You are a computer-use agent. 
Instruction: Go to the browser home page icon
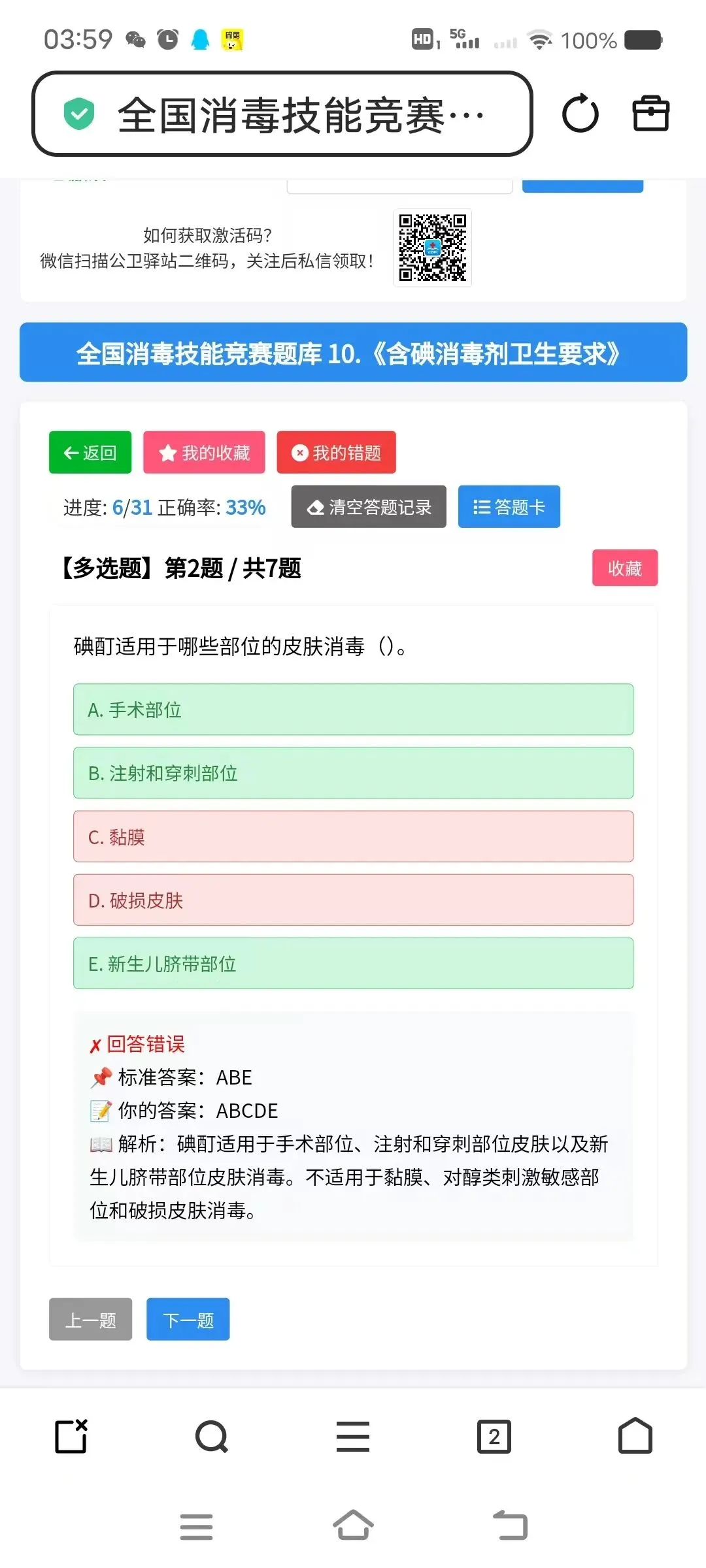(635, 1435)
